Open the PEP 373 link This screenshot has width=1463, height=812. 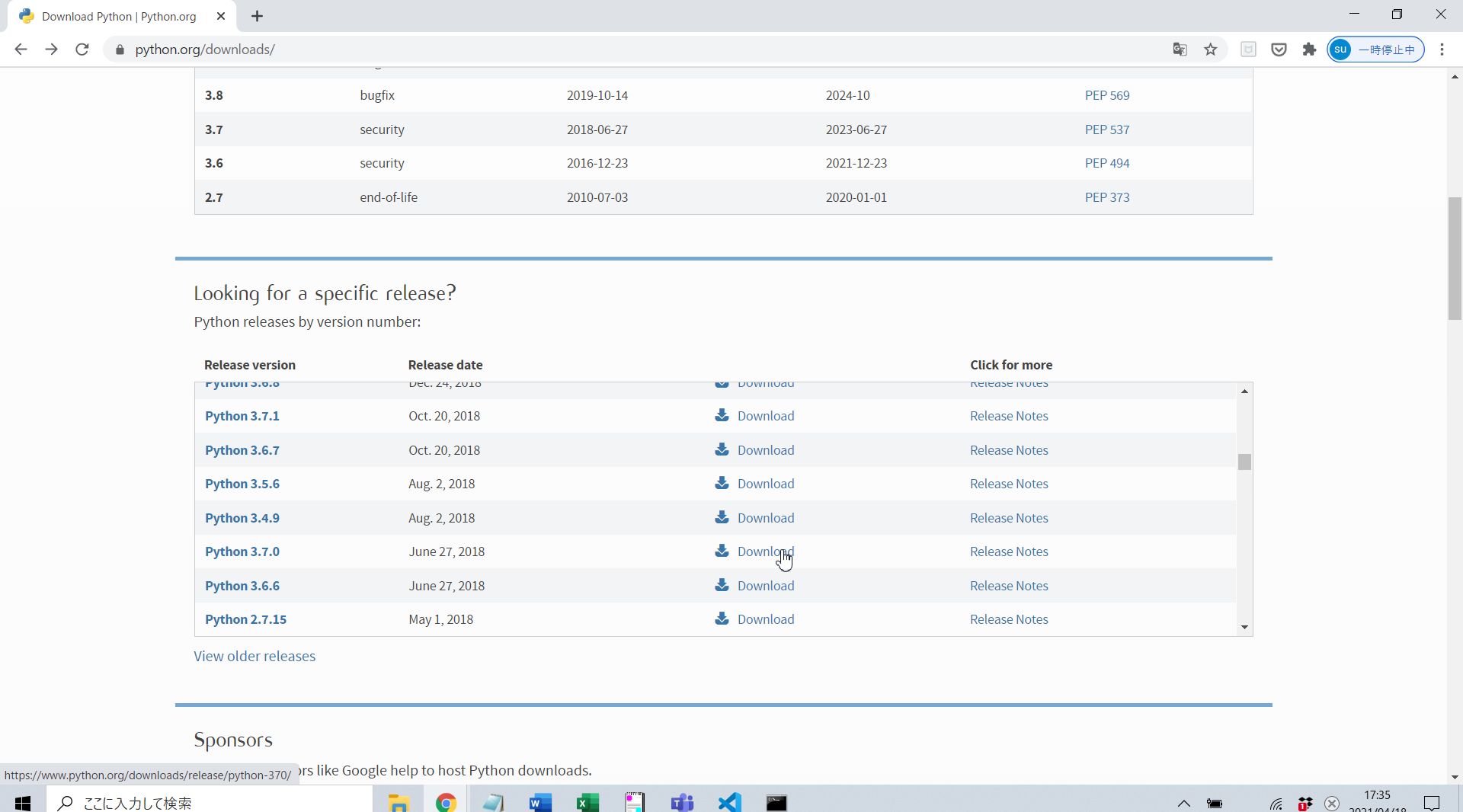[1107, 197]
